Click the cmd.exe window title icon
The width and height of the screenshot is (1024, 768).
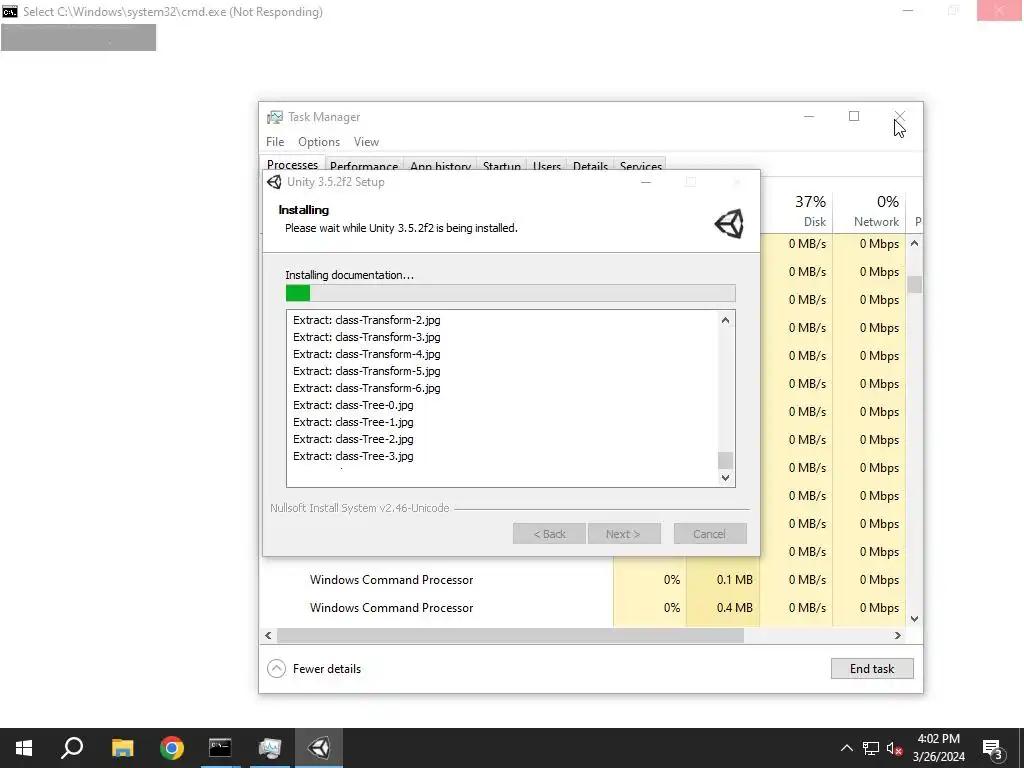point(10,12)
